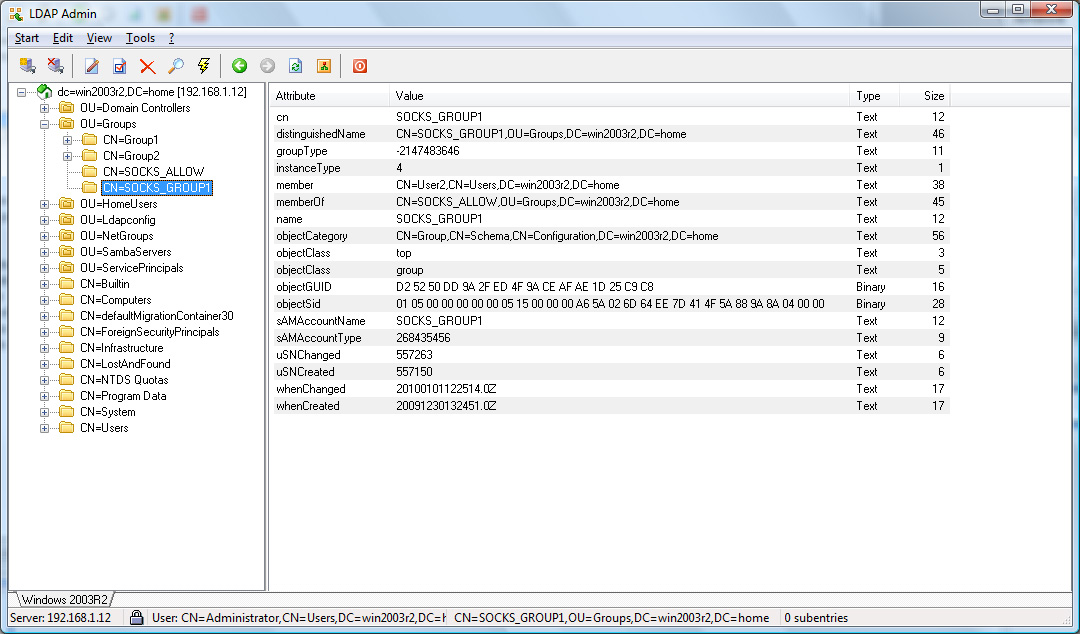Select the memberOf attribute row
This screenshot has height=634, width=1080.
610,202
